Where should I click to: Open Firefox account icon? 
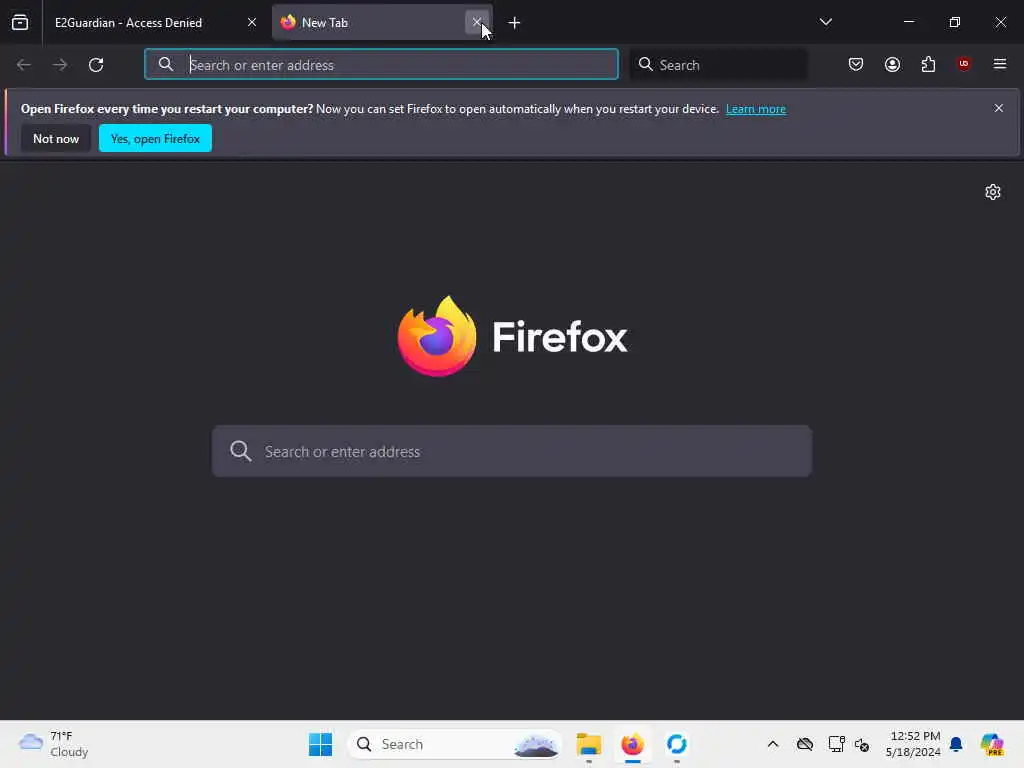[892, 65]
